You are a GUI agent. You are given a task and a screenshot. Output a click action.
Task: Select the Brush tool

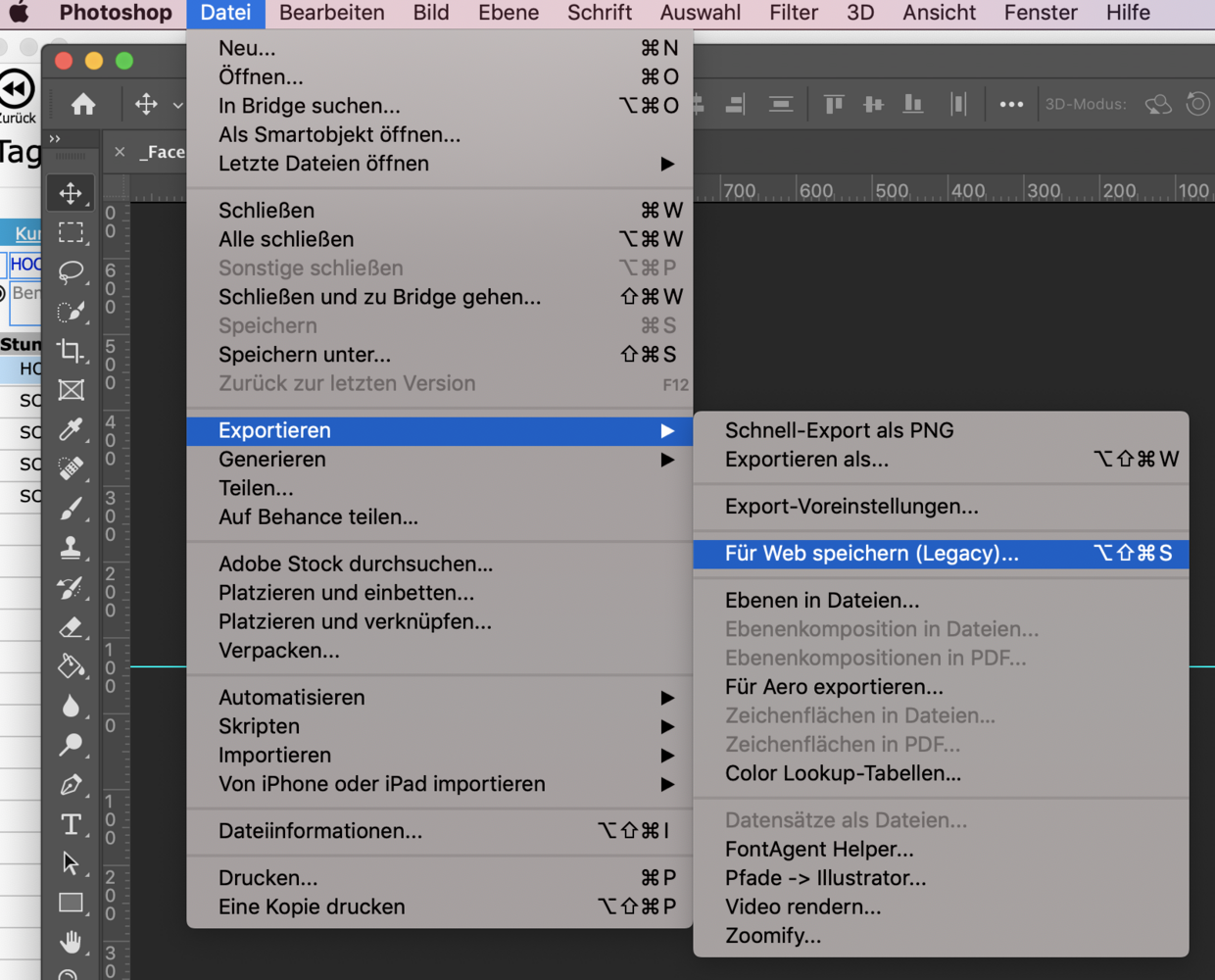pos(71,509)
